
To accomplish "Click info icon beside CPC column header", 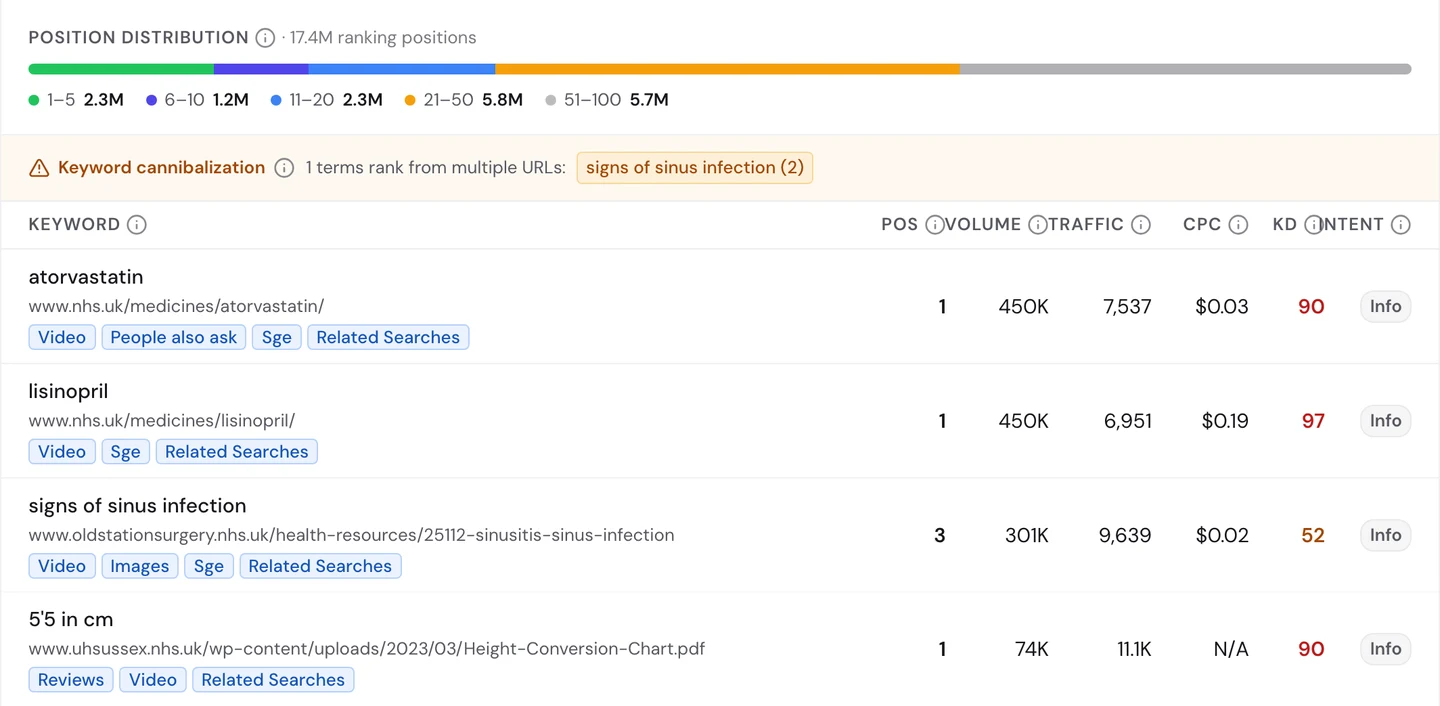I will [1238, 225].
